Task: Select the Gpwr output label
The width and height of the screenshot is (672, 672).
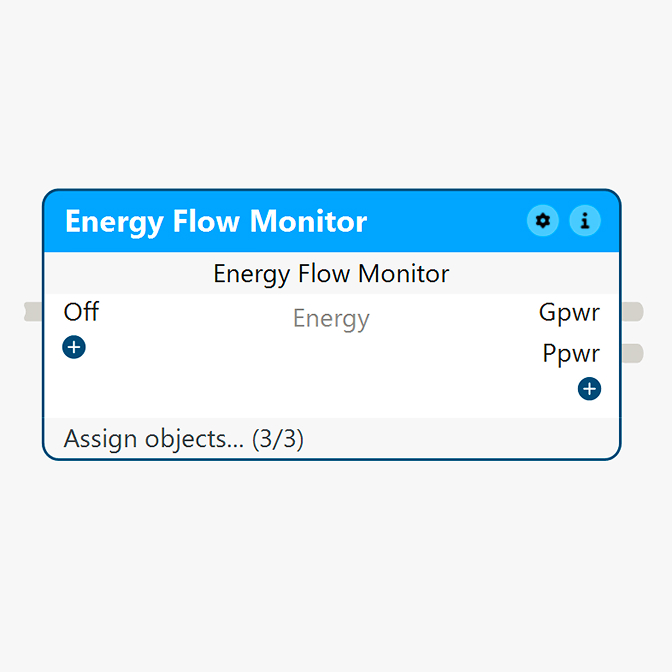Action: [569, 312]
